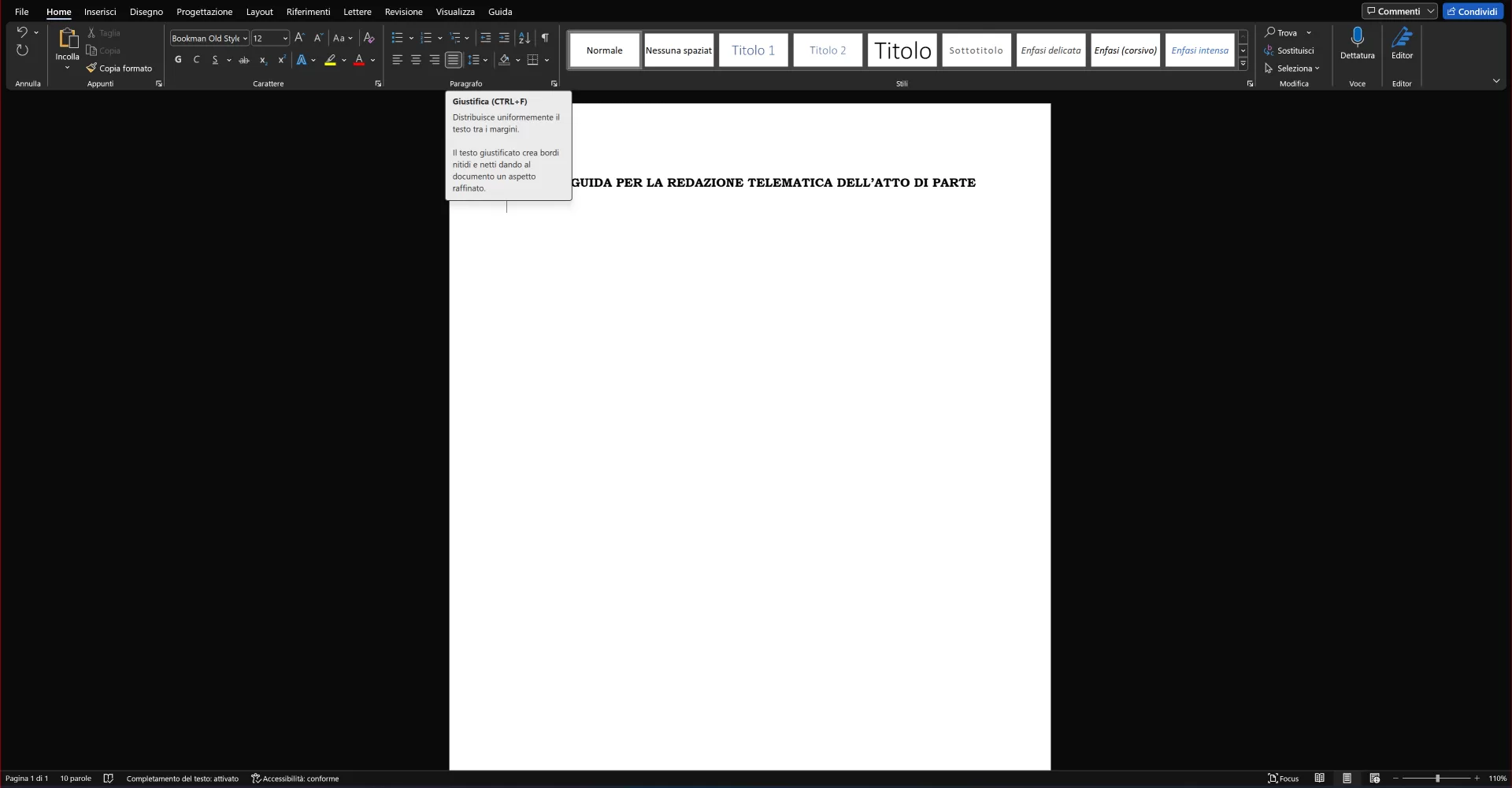This screenshot has width=1512, height=788.
Task: Switch to Layout tab
Action: [259, 12]
